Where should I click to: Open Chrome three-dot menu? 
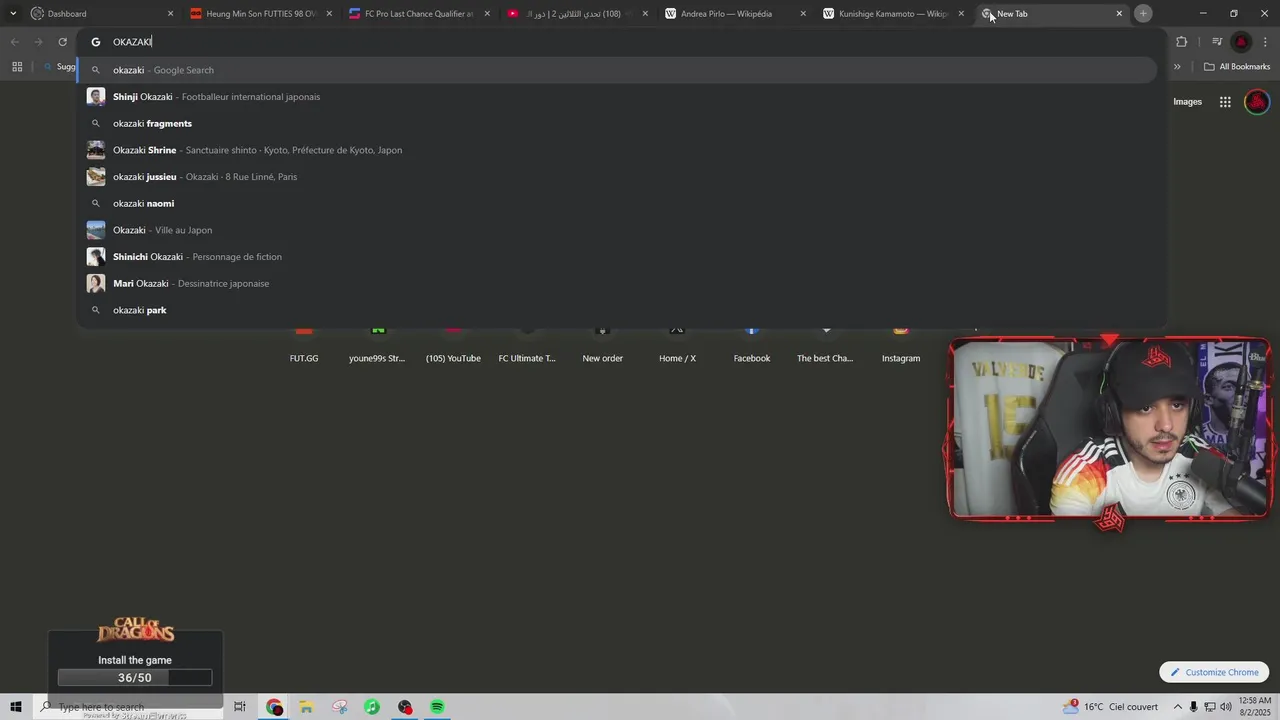1266,42
